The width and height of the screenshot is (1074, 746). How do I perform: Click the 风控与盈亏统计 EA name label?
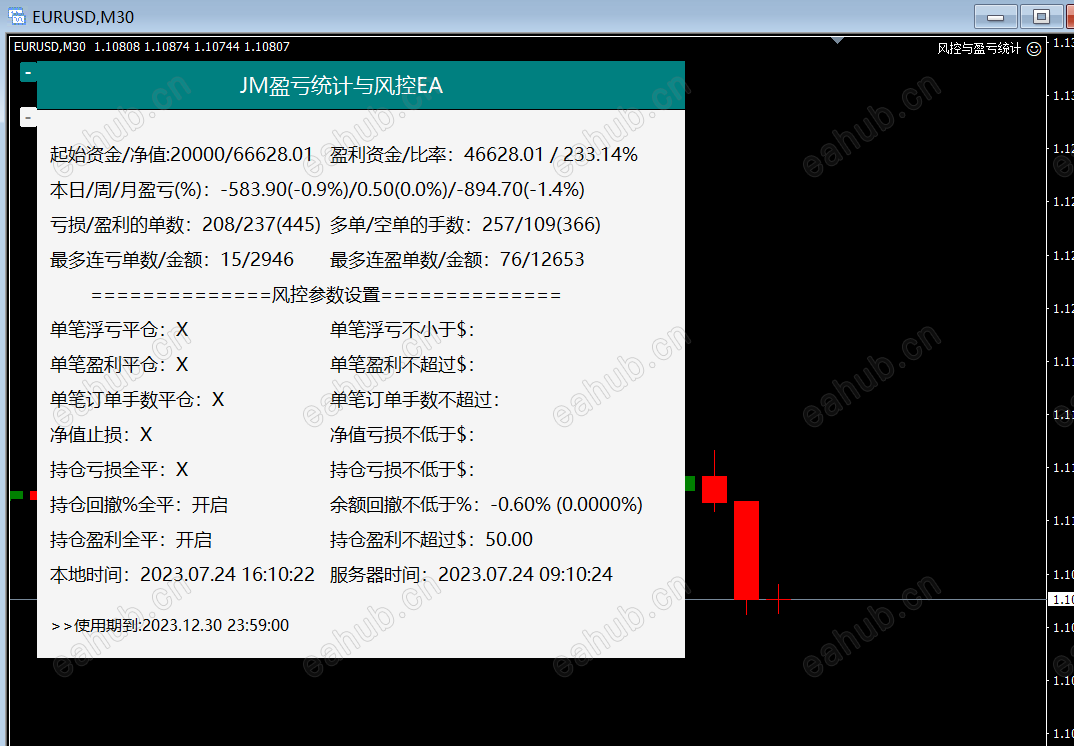pyautogui.click(x=979, y=49)
